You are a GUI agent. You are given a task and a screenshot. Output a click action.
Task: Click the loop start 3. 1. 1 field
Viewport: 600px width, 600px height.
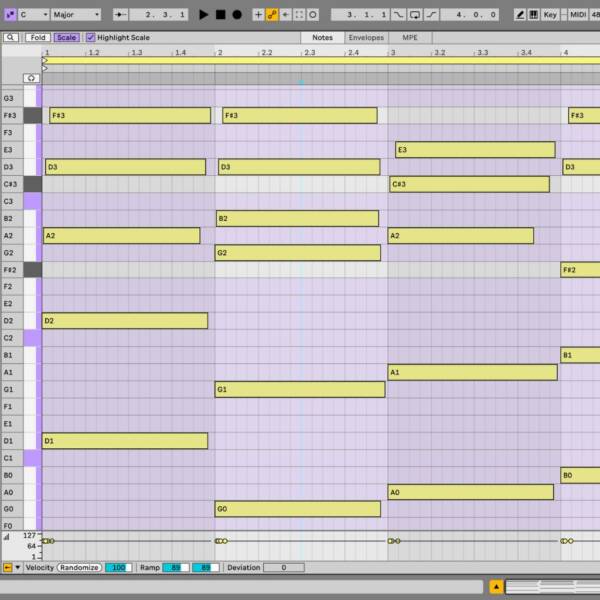click(x=360, y=15)
